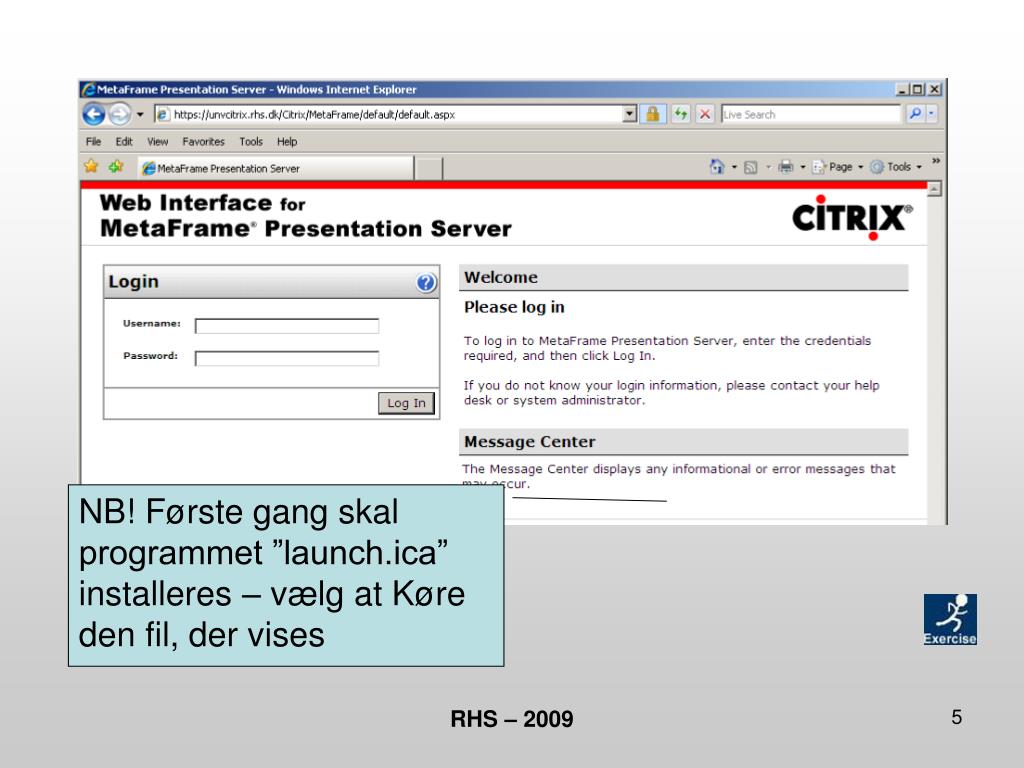The height and width of the screenshot is (768, 1024).
Task: Click the red Stop loading icon
Action: [x=705, y=114]
